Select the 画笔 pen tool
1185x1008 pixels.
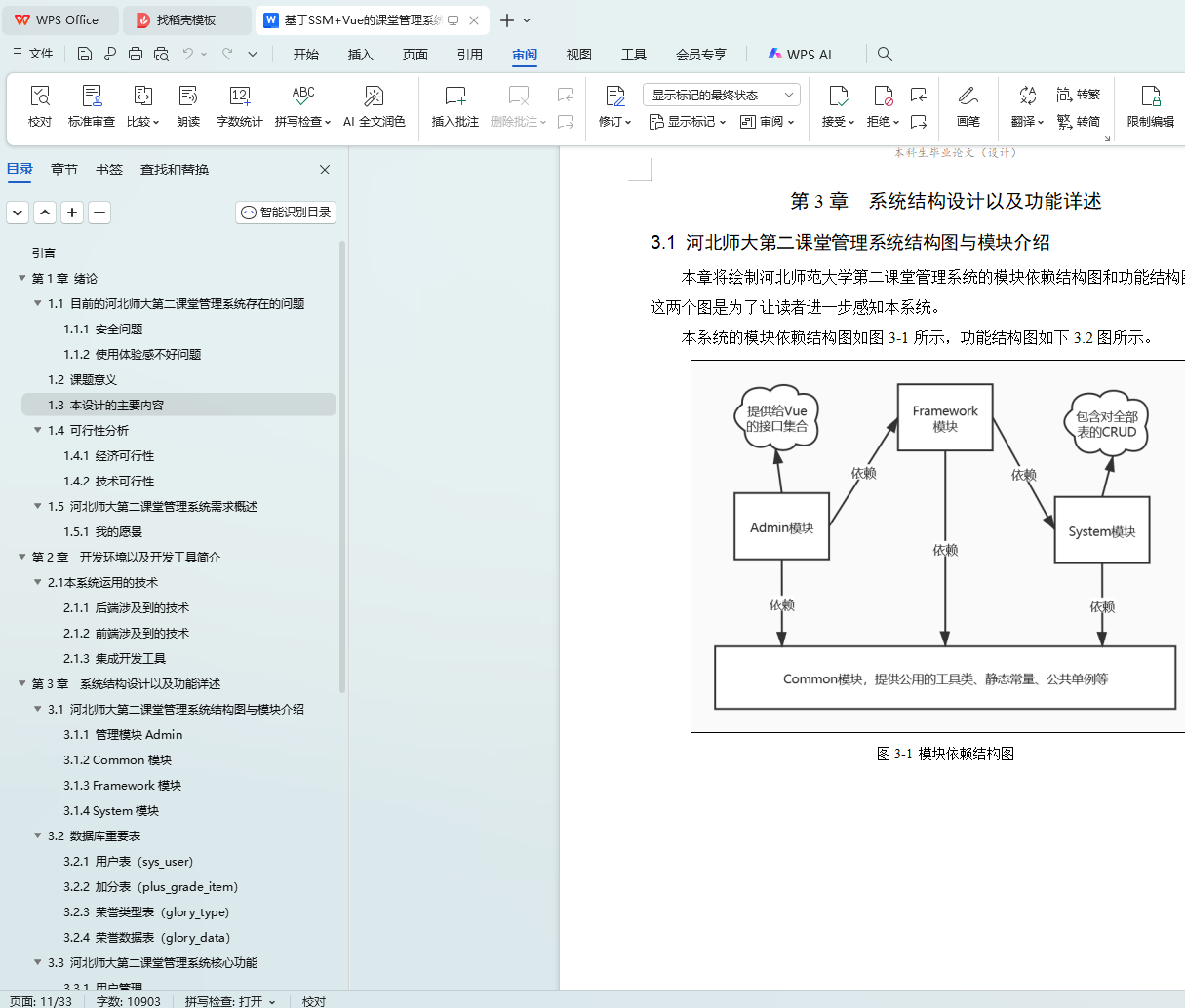(x=968, y=106)
